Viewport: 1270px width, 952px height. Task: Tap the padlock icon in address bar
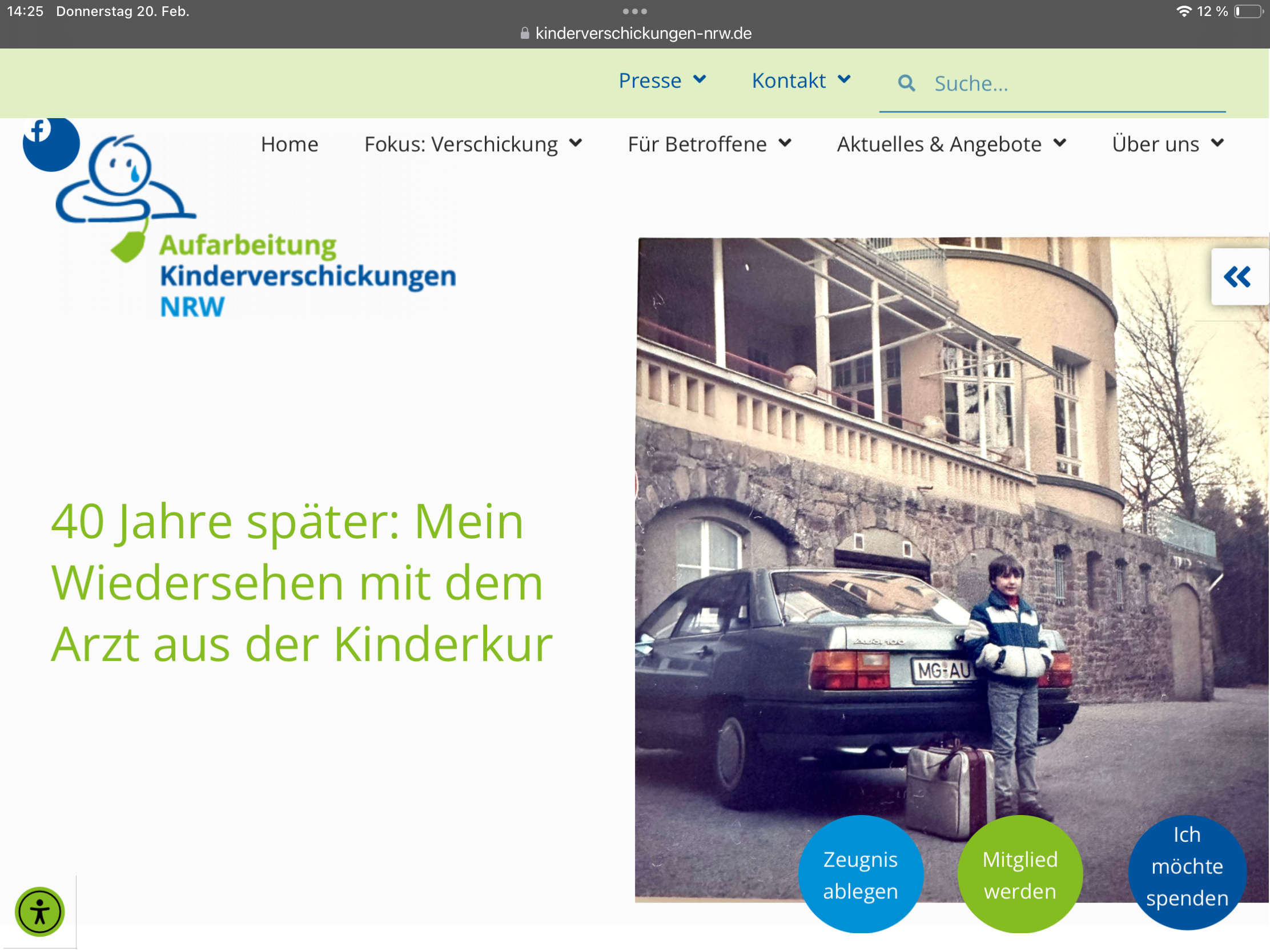[x=524, y=33]
